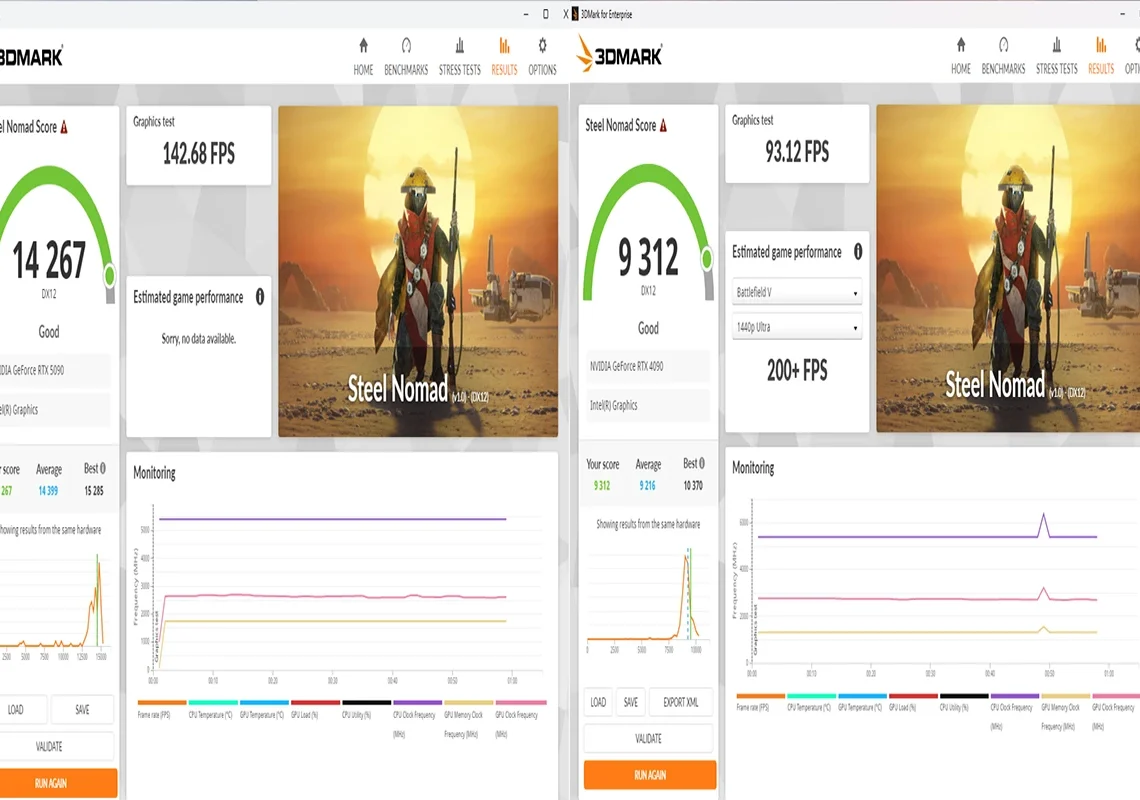
Task: Click VALIDATE button in right window
Action: tap(648, 738)
